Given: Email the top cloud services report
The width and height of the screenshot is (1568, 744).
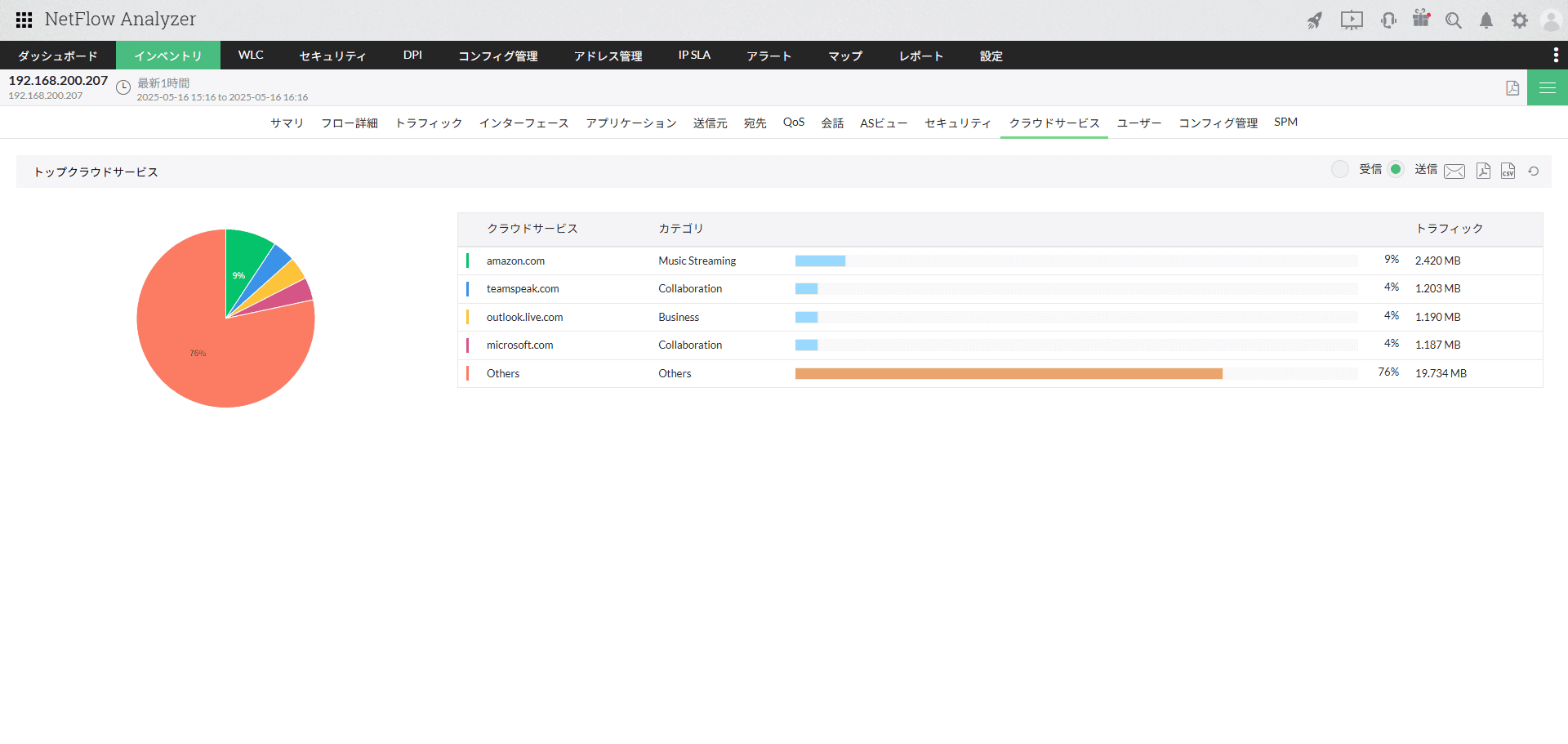Looking at the screenshot, I should [1454, 171].
